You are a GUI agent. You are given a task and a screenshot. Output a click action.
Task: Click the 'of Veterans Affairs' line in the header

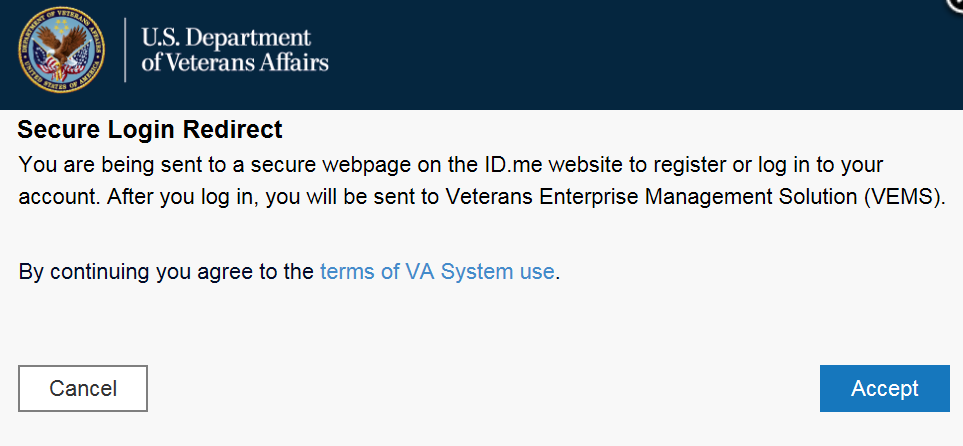[235, 63]
